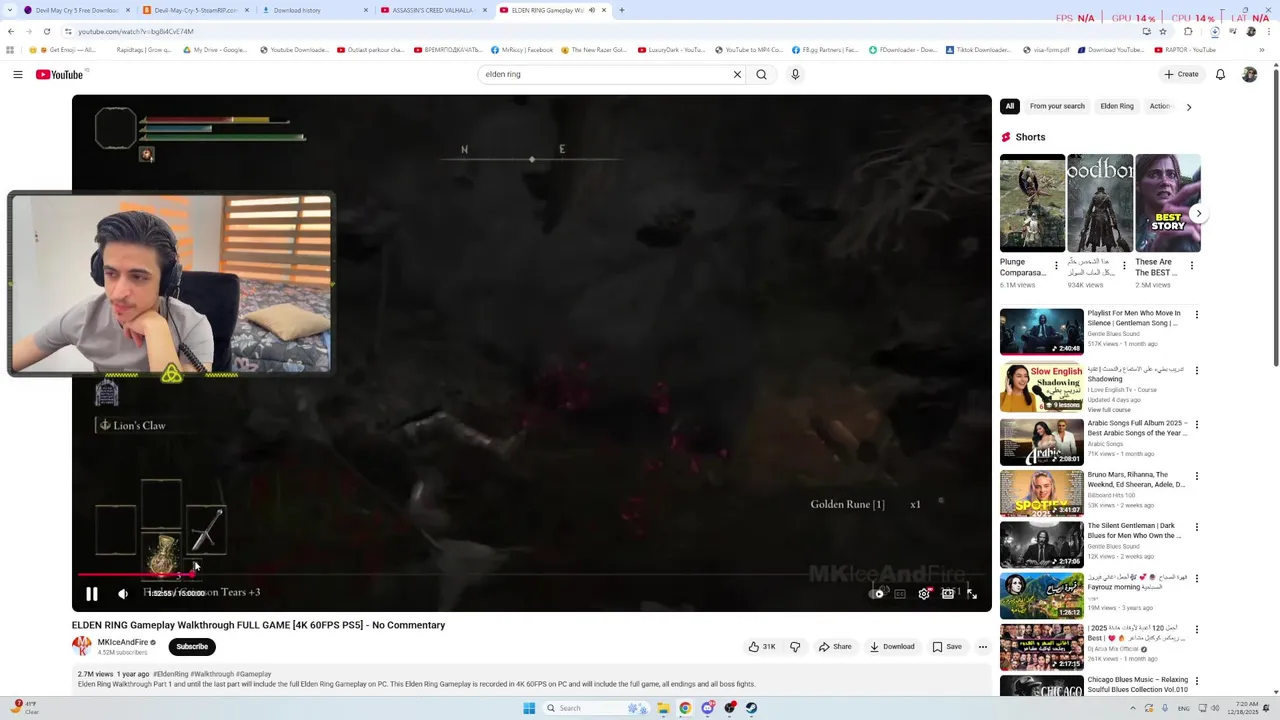
Task: Open options for the Plunge Comparasa short
Action: coord(1056,267)
